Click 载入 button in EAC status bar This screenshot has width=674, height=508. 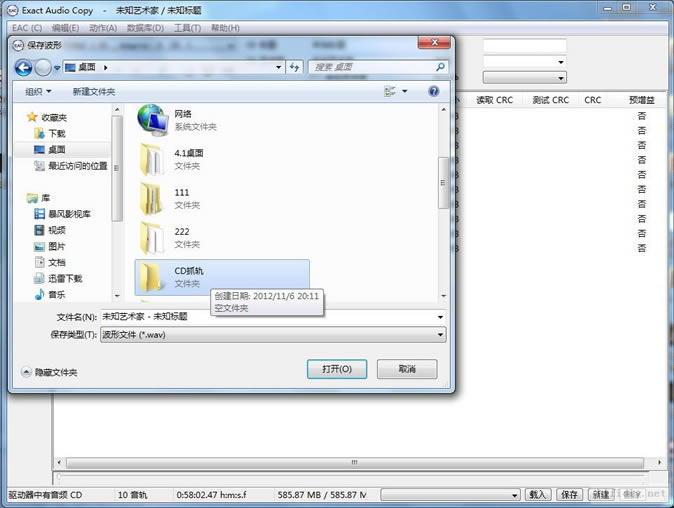537,495
